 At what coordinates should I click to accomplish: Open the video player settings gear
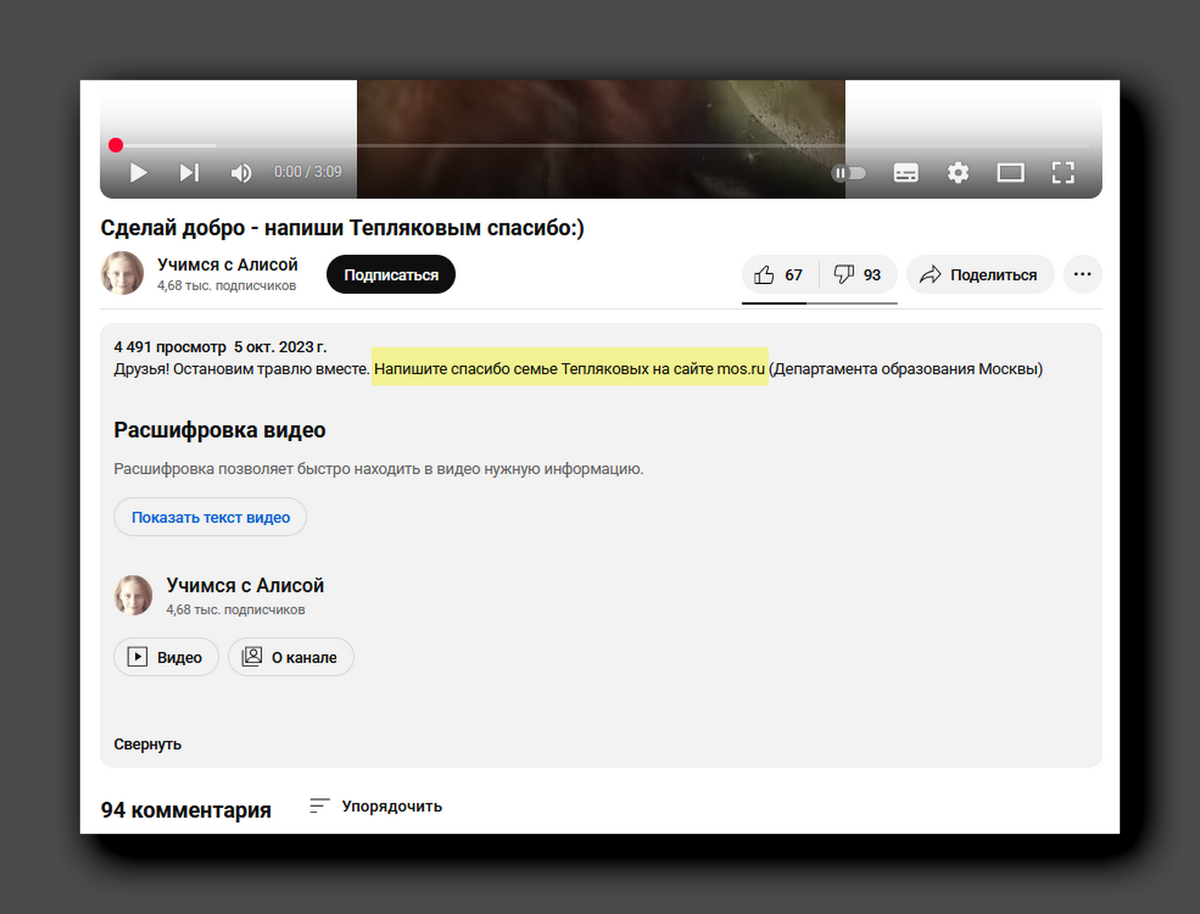(958, 172)
